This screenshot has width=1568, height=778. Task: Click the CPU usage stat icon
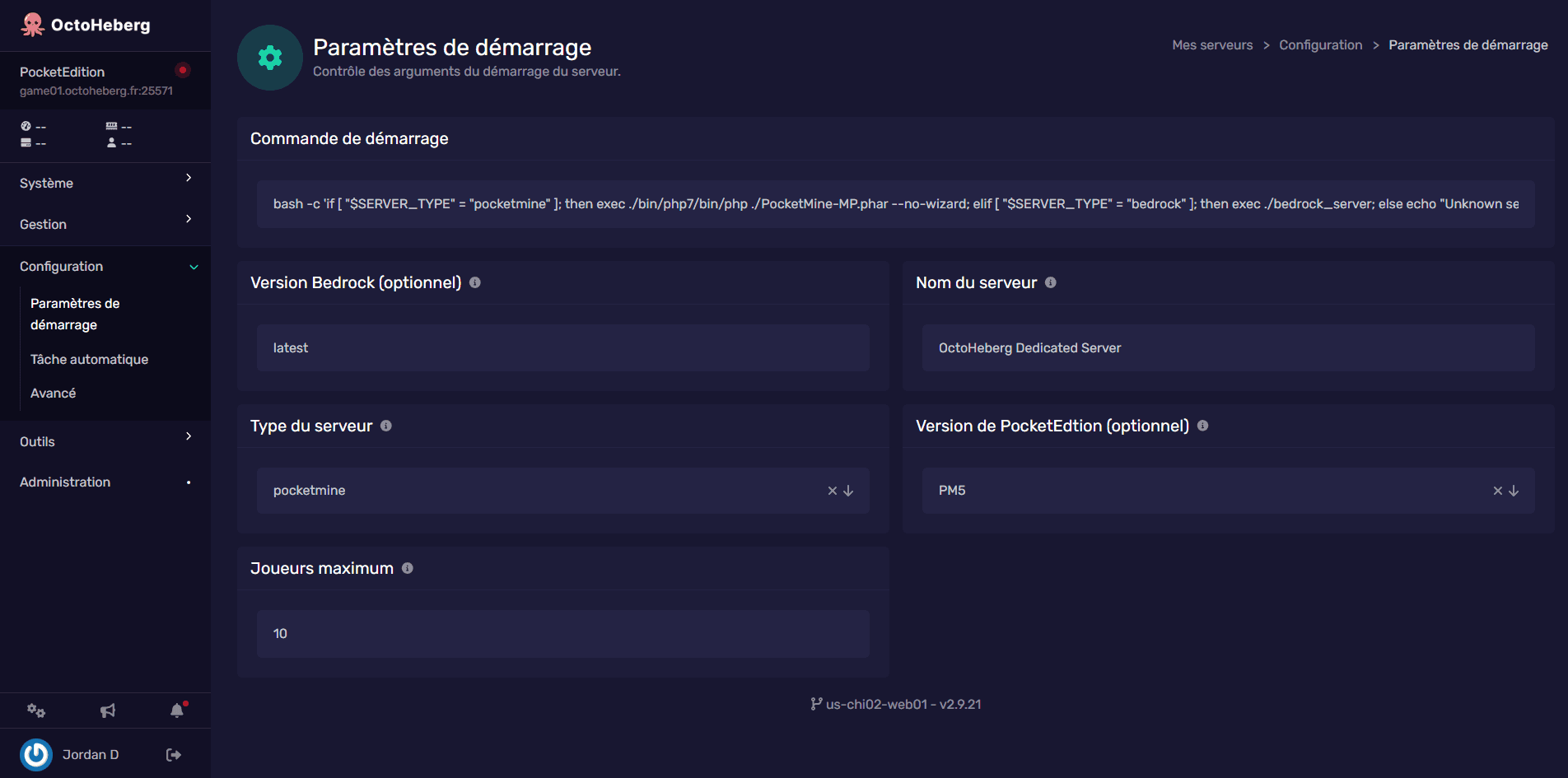click(x=26, y=126)
